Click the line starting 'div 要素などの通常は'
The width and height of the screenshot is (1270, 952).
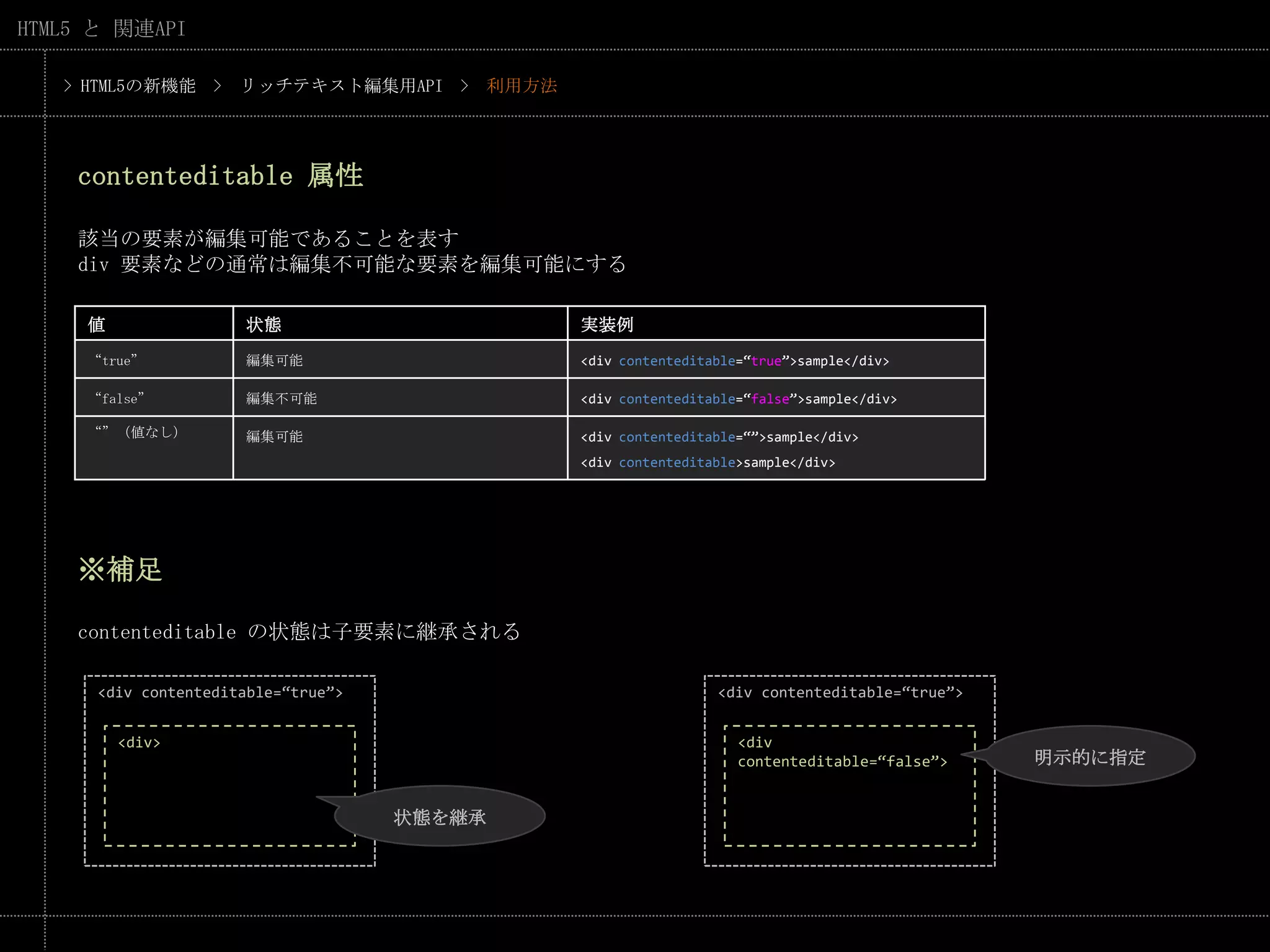[x=352, y=264]
